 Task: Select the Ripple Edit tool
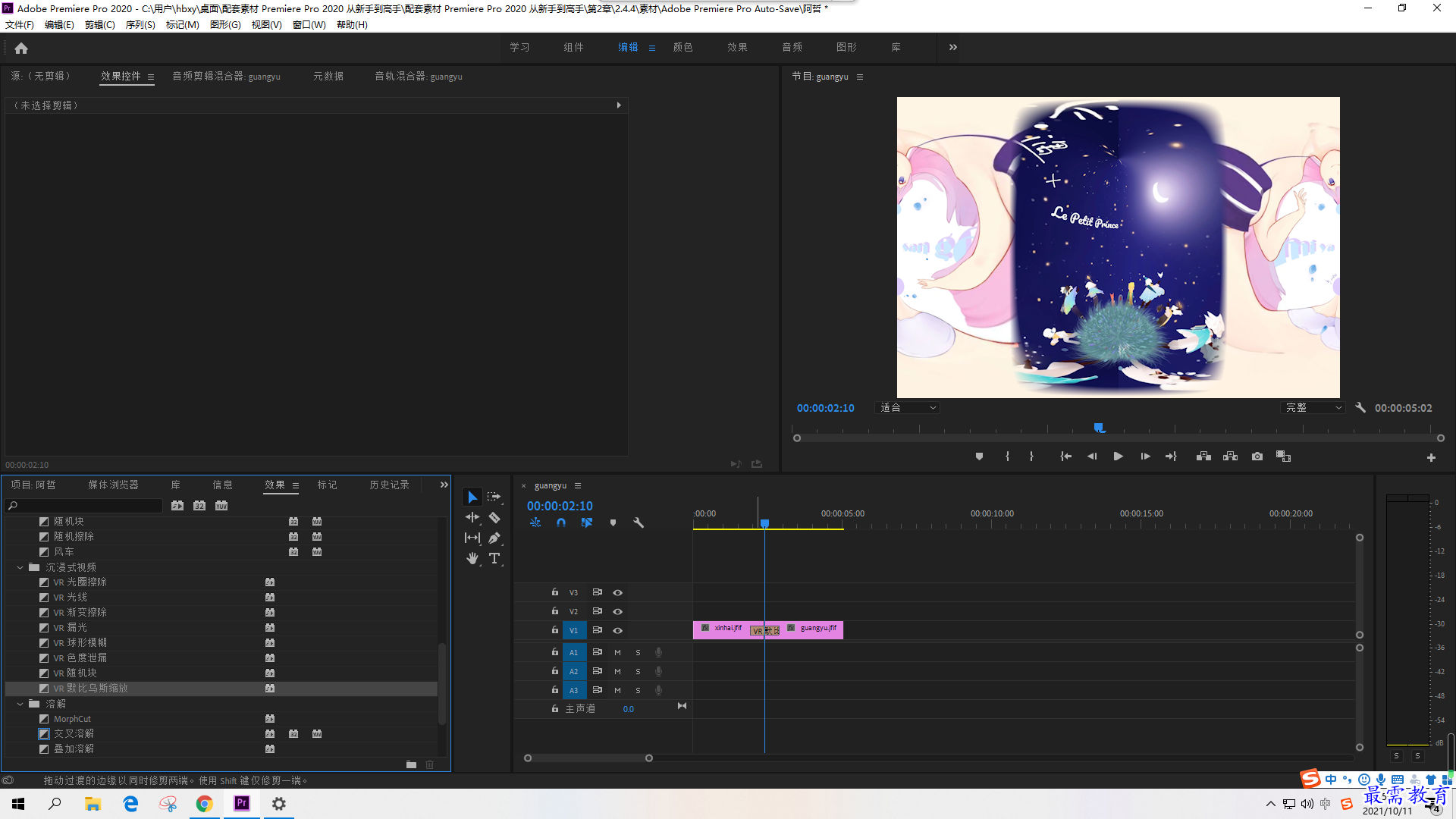(472, 517)
